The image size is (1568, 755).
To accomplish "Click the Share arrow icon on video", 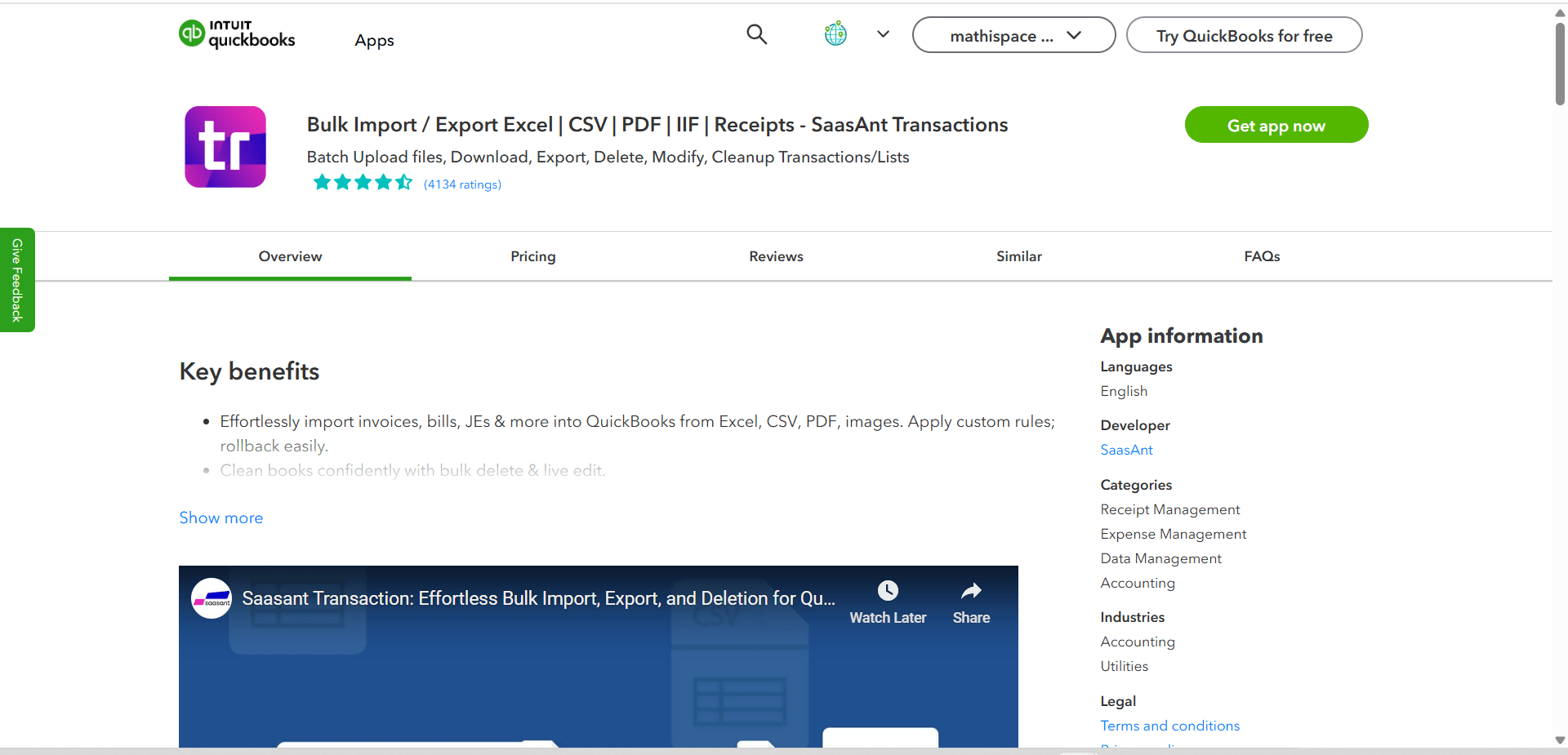I will tap(971, 590).
